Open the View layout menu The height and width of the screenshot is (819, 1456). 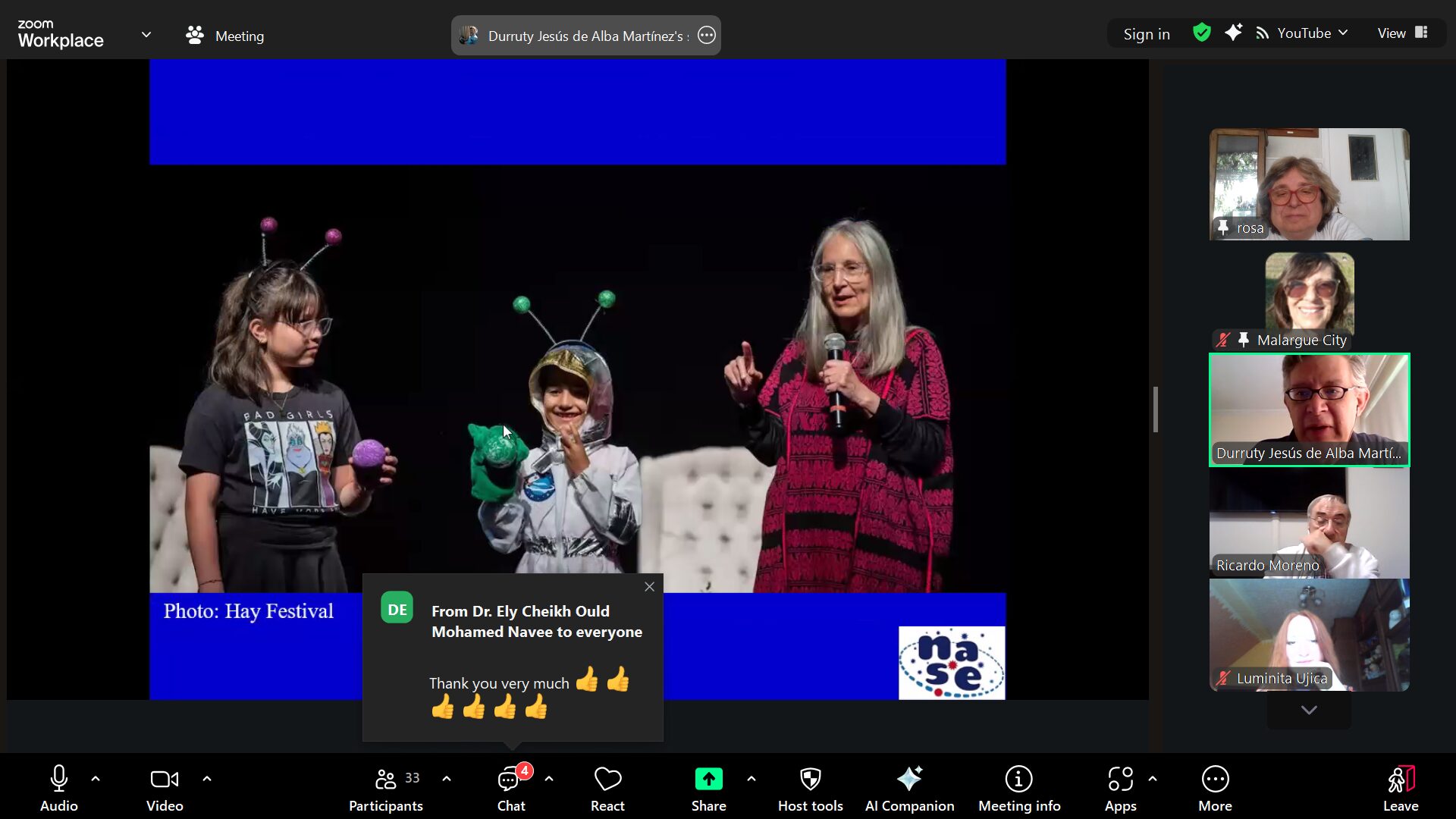(1402, 33)
